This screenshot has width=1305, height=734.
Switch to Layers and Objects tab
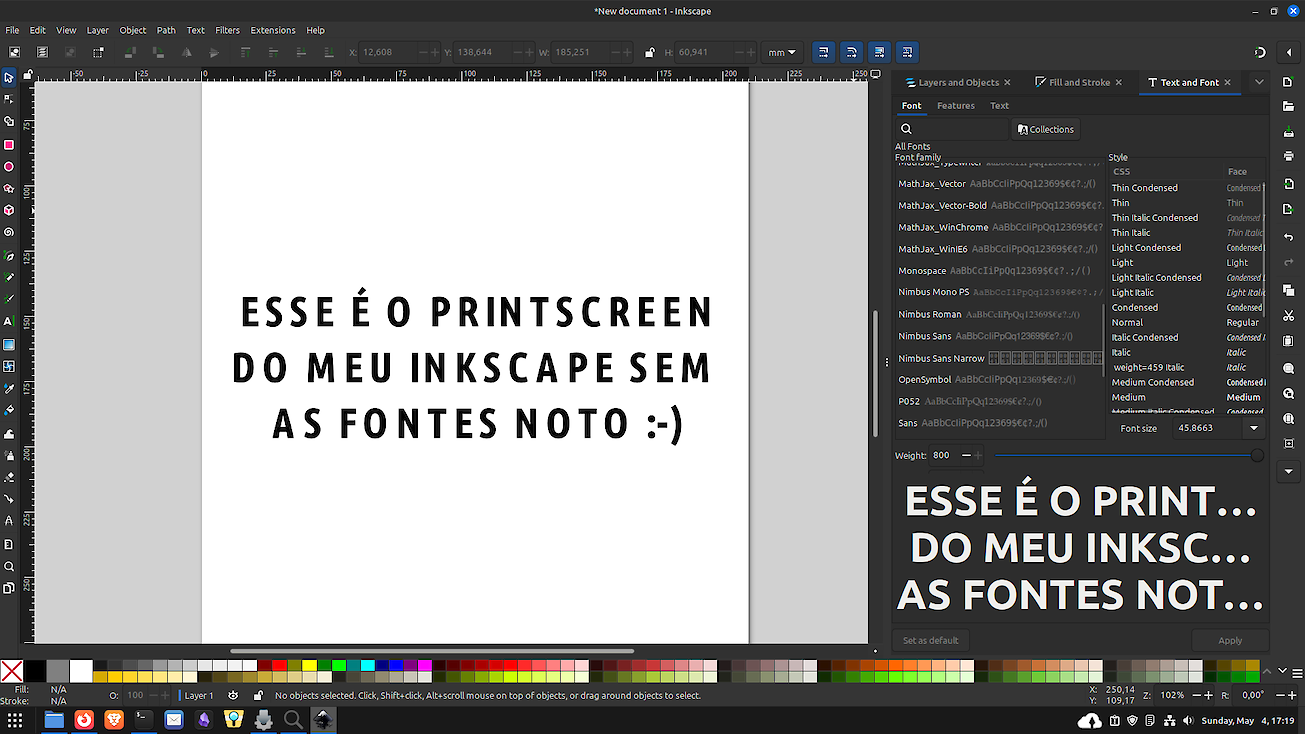coord(956,82)
